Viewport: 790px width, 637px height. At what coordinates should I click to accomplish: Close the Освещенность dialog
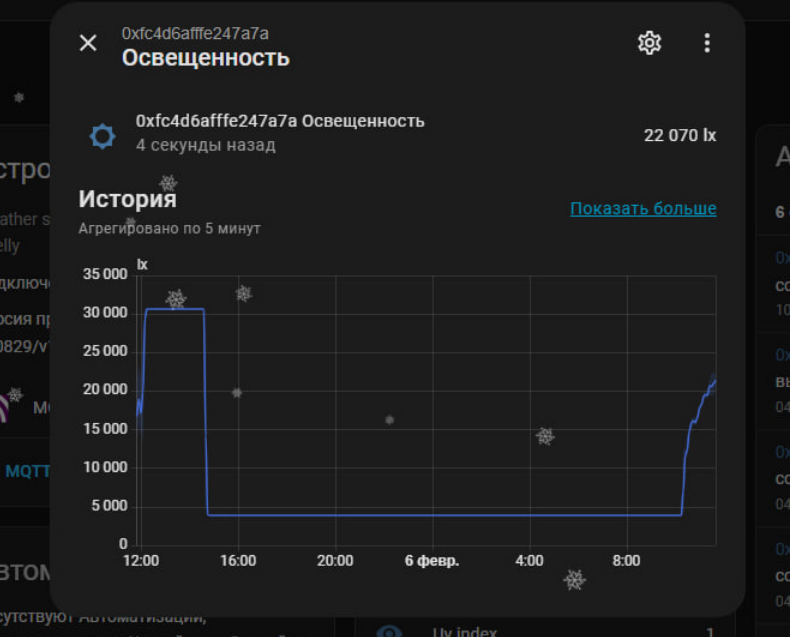click(88, 43)
